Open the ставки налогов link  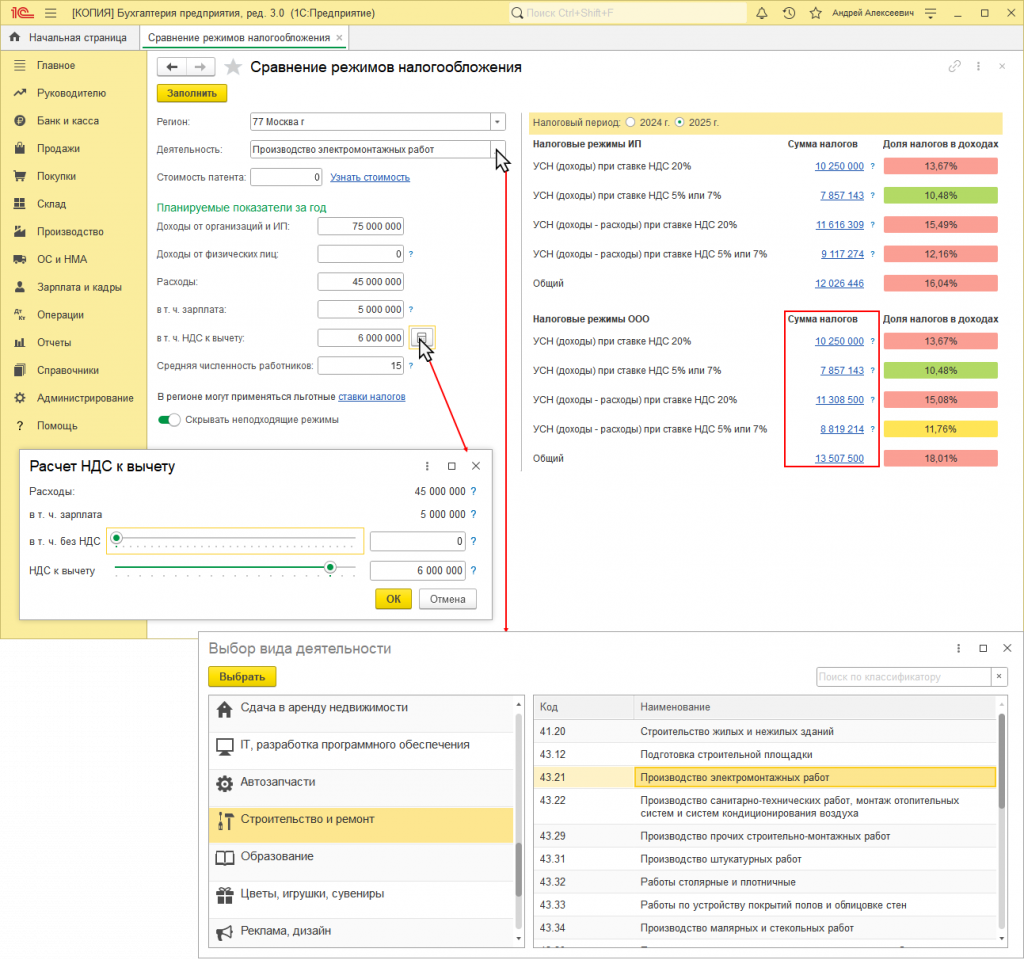click(x=372, y=396)
